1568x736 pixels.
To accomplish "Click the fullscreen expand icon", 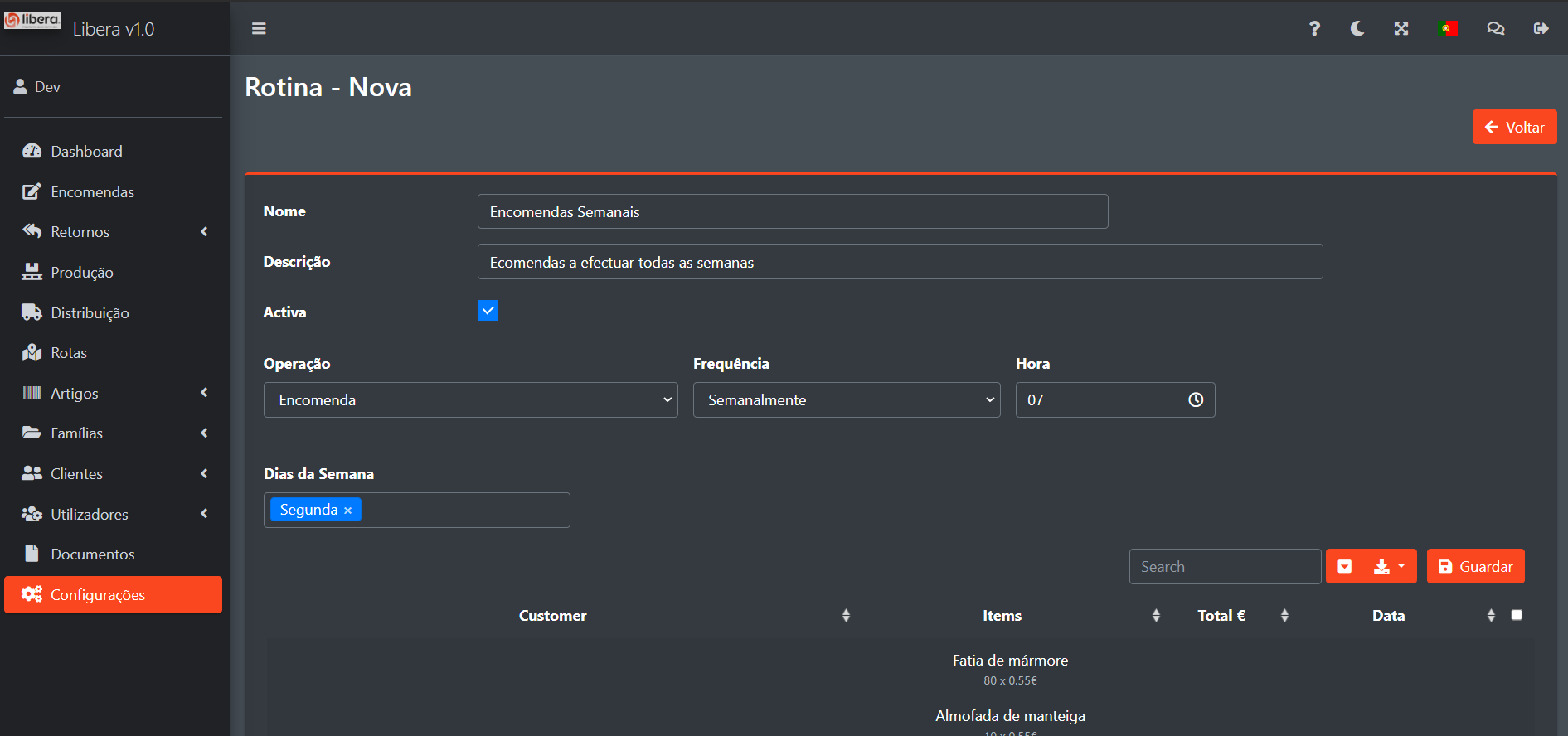I will (x=1401, y=29).
